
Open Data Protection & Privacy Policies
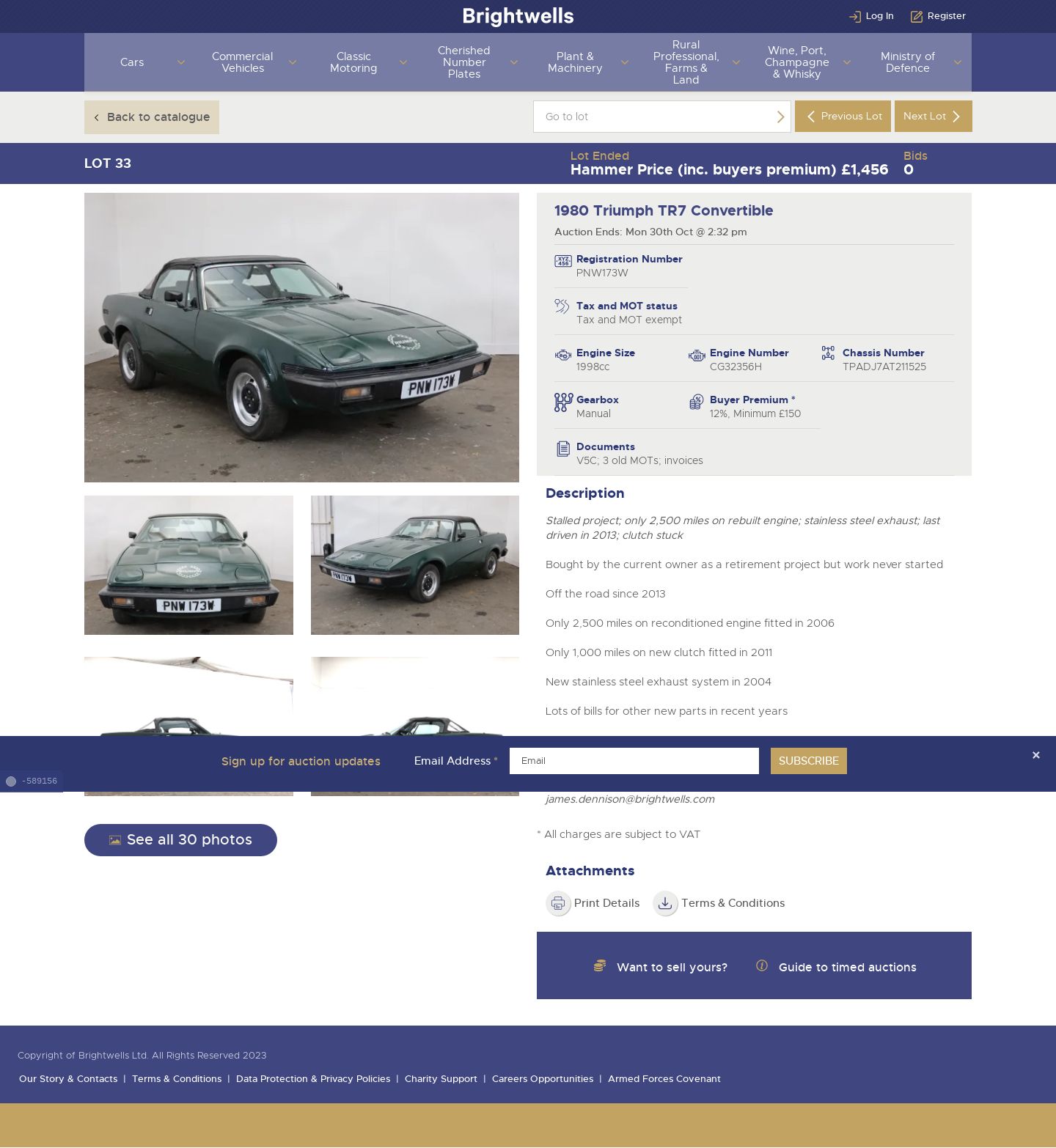coord(313,1079)
